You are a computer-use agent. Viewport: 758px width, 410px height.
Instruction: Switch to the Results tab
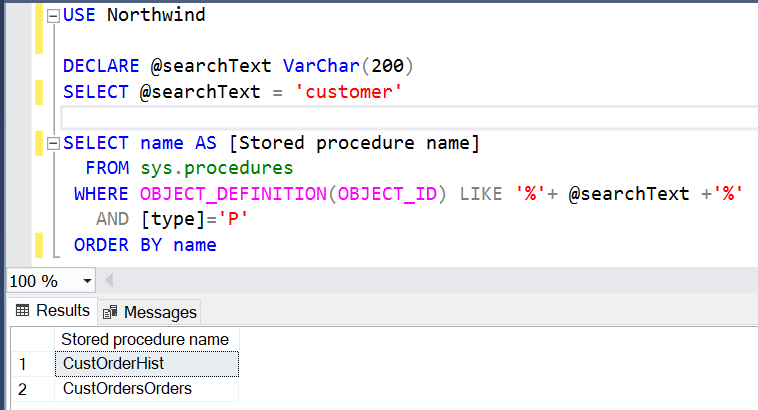click(x=52, y=310)
